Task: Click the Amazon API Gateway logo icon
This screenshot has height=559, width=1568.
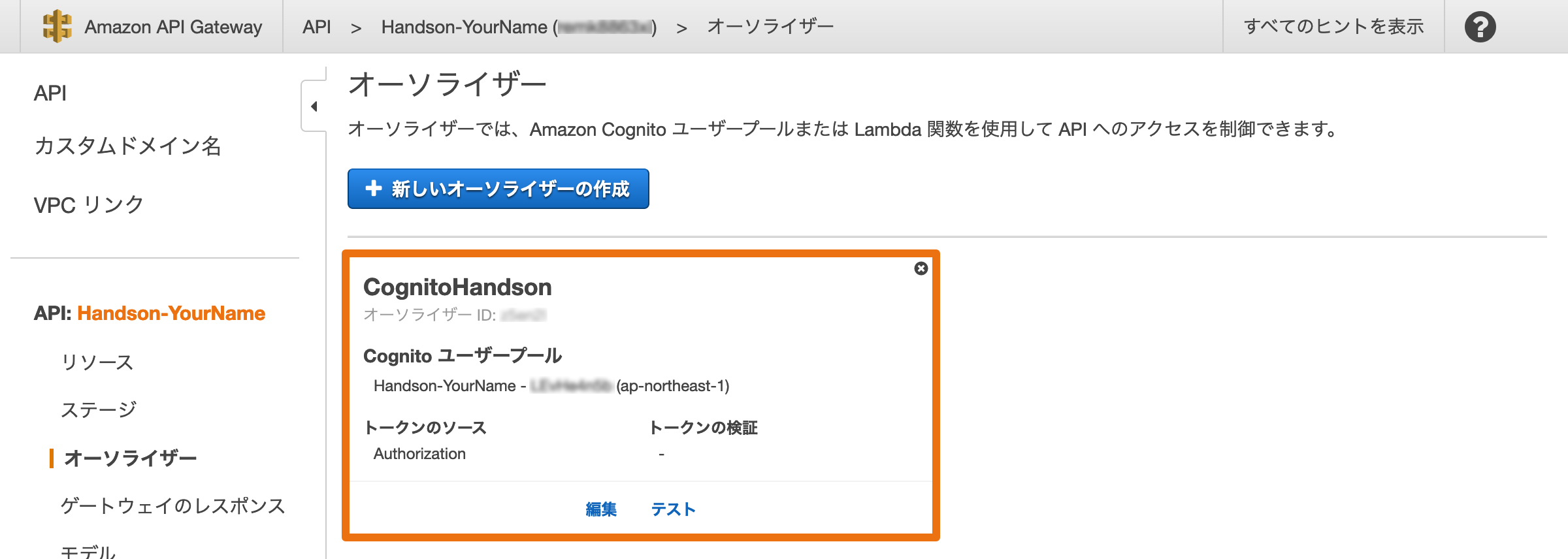Action: [x=57, y=26]
